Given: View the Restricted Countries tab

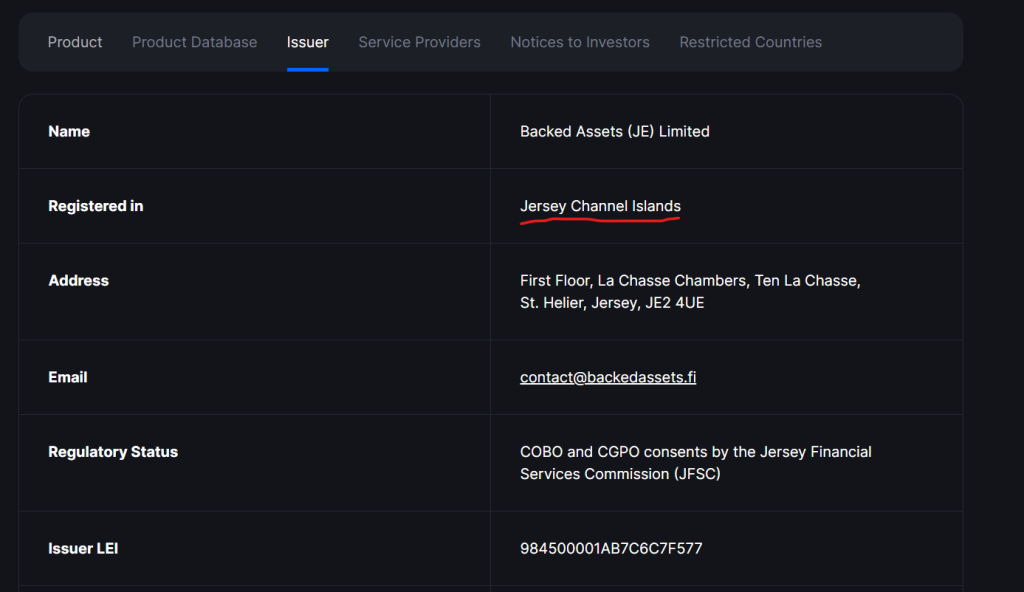Looking at the screenshot, I should [750, 42].
